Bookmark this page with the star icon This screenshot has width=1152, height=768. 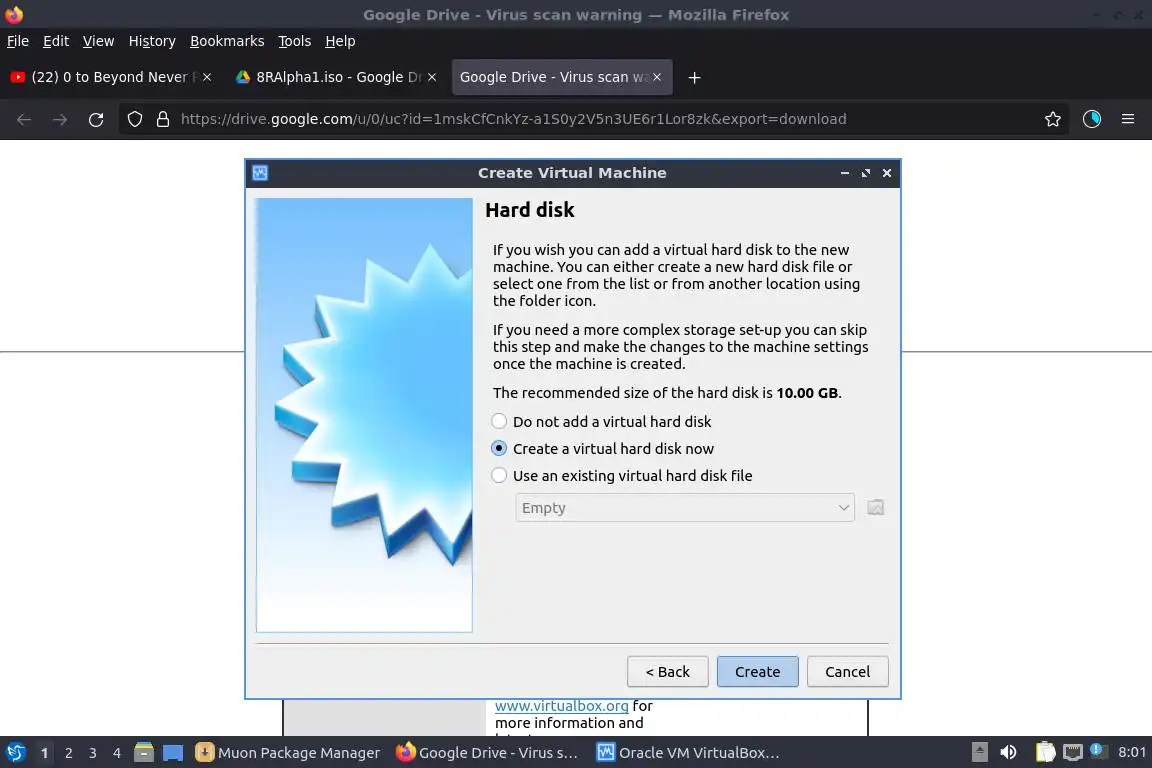tap(1053, 119)
